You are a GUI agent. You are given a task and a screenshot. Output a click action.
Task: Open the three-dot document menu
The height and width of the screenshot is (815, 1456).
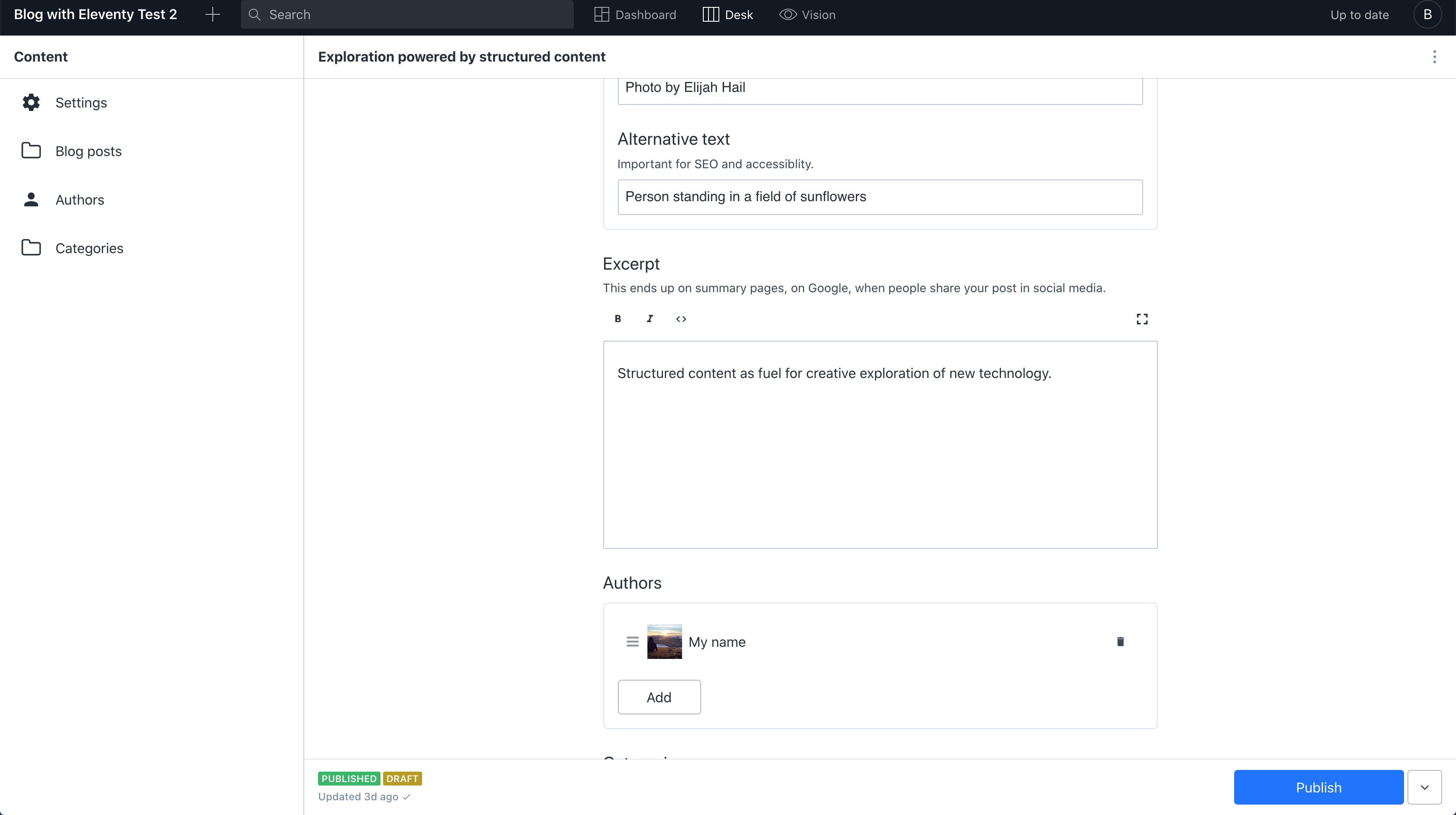1434,56
